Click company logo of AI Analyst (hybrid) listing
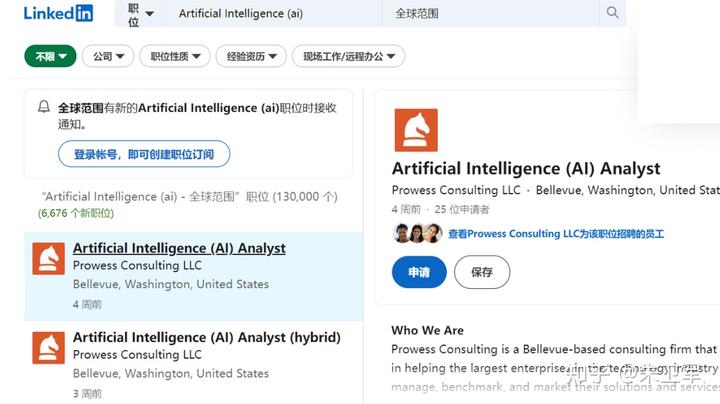720x404 pixels. pyautogui.click(x=48, y=348)
